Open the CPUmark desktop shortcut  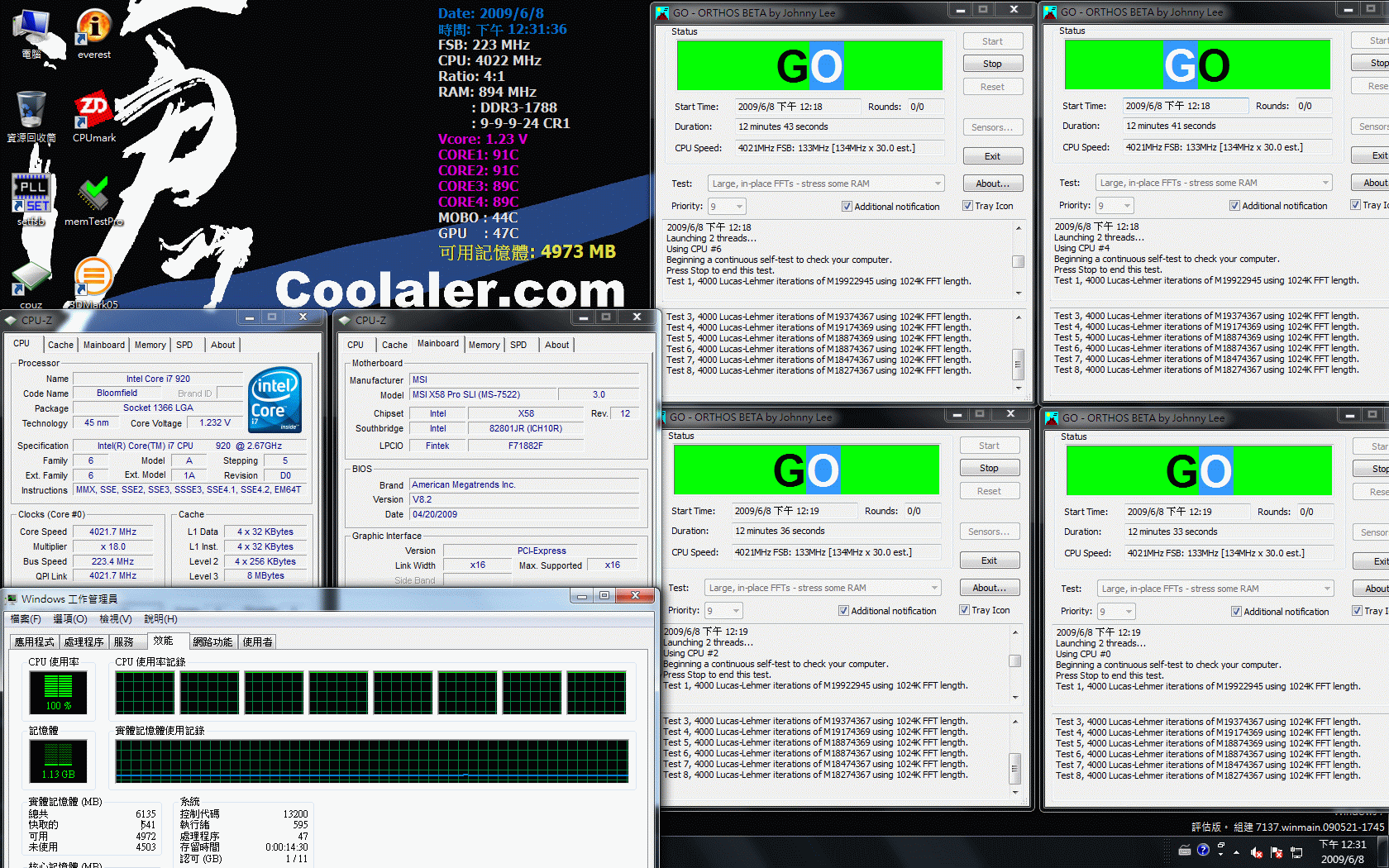94,117
